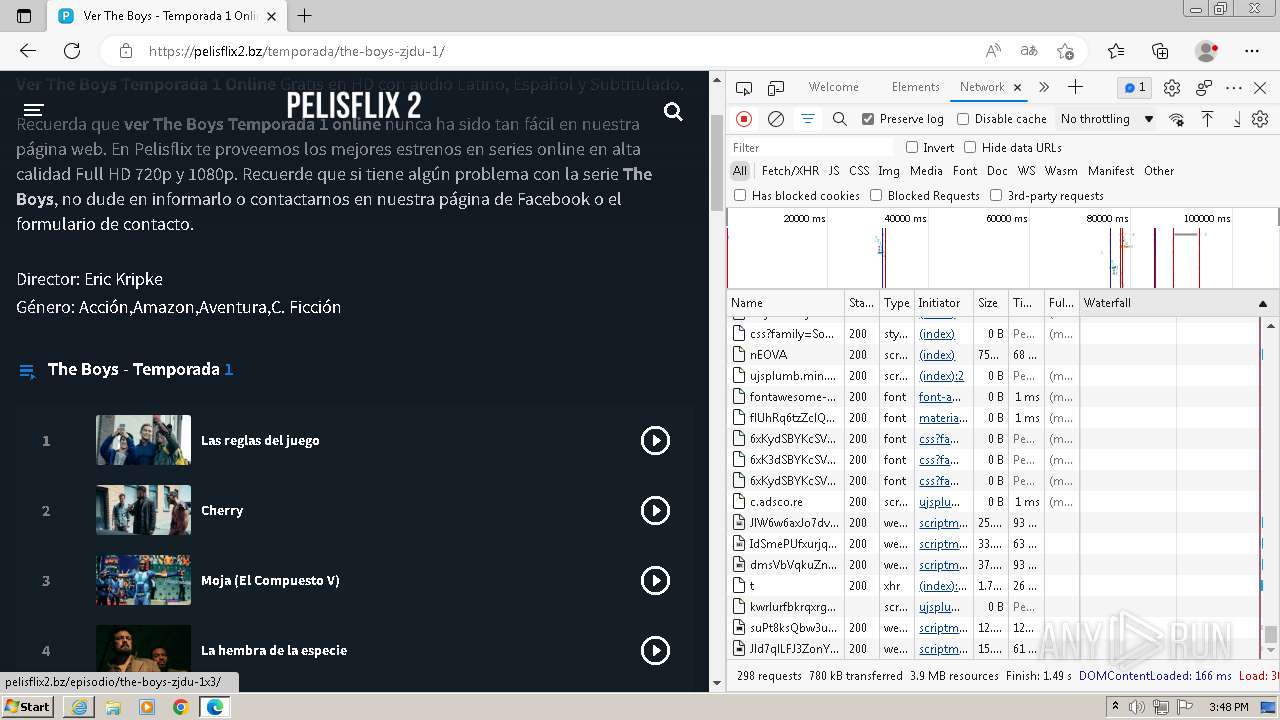
Task: Check Hide data URLs
Action: point(970,147)
